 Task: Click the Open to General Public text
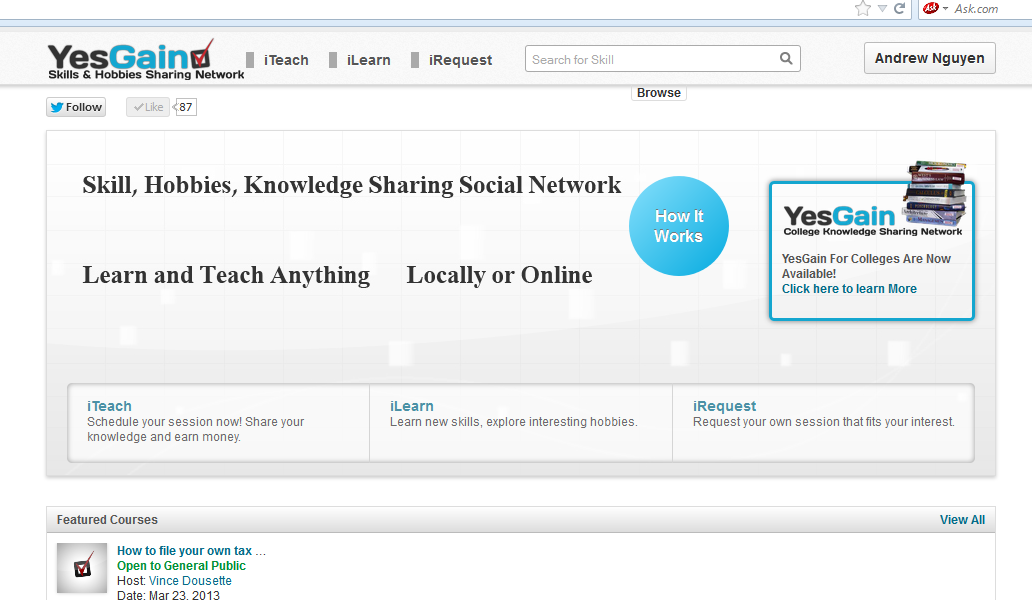[x=181, y=566]
